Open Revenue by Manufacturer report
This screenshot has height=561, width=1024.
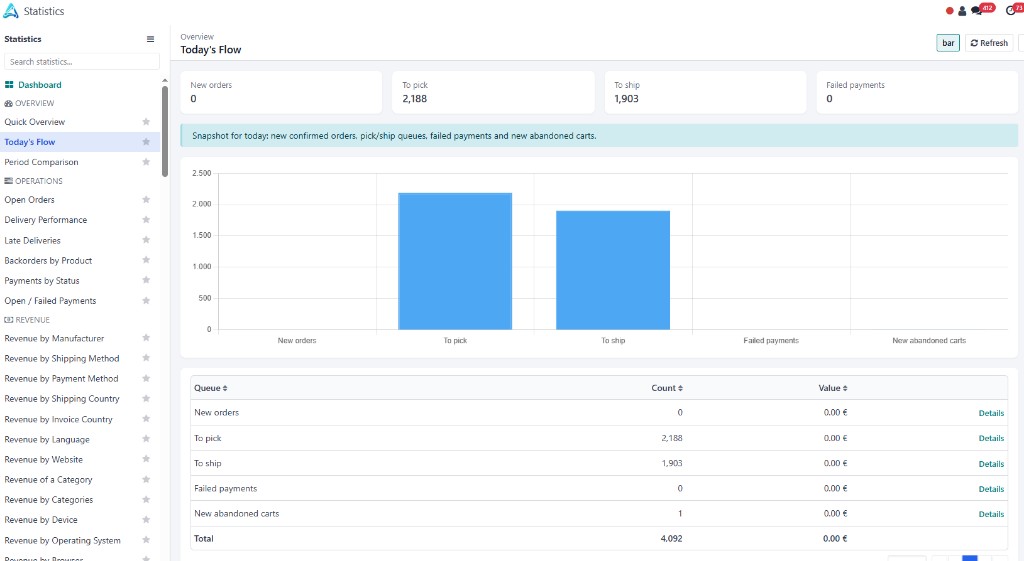coord(54,338)
